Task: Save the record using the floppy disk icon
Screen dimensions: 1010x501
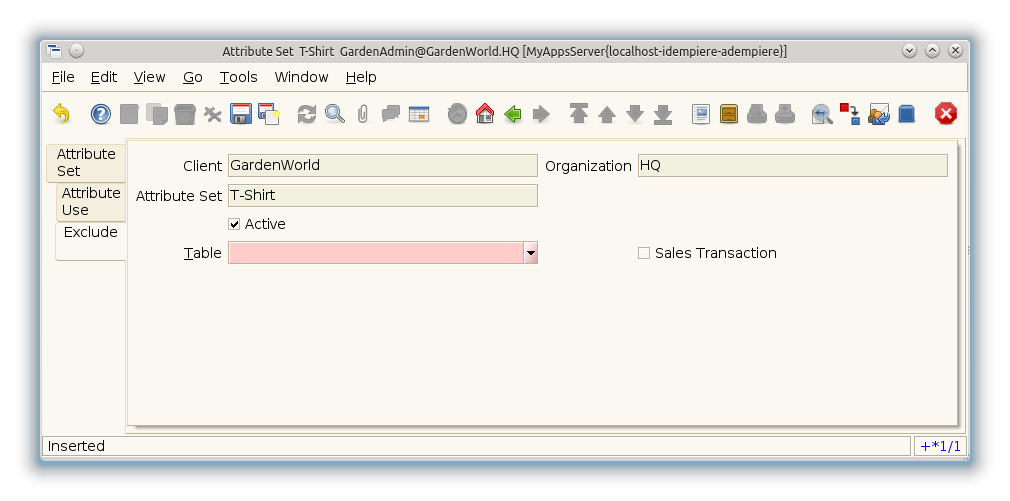Action: (241, 114)
